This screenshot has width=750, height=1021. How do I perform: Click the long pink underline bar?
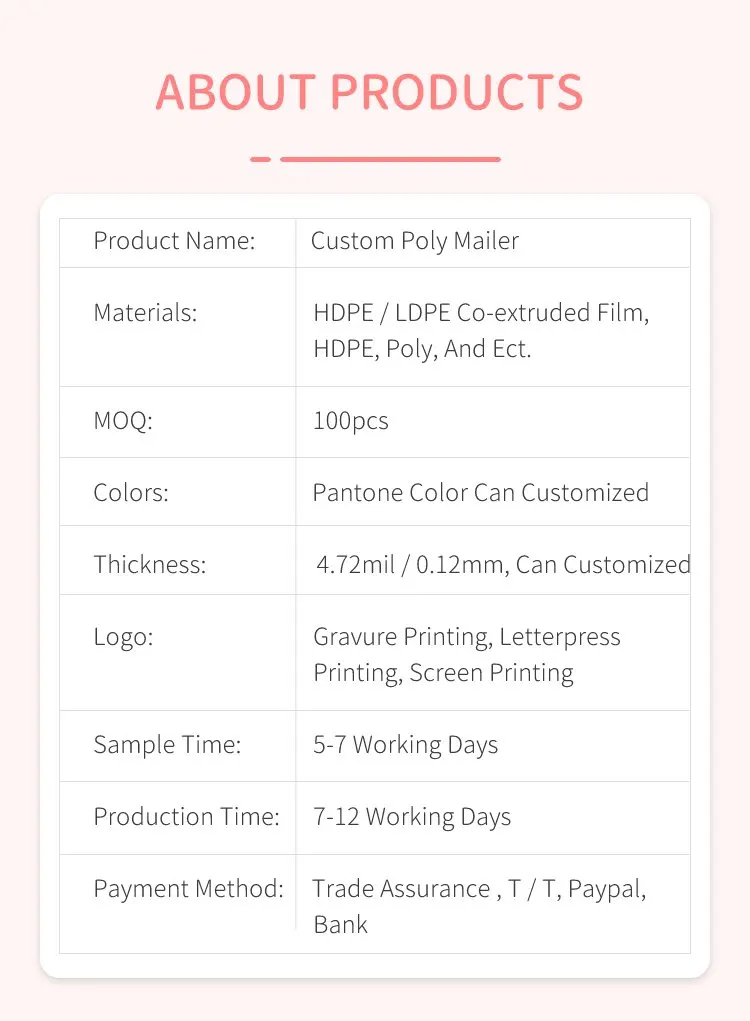[x=390, y=159]
